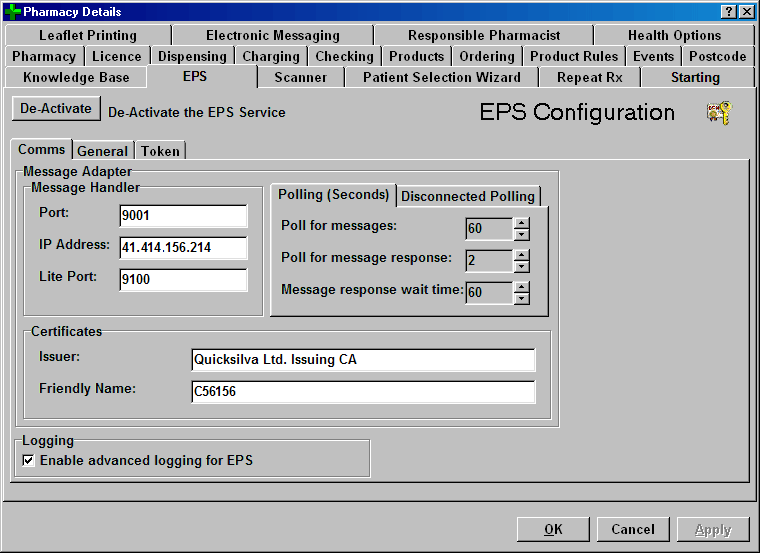Click the Issuer certificate text field
This screenshot has height=553, width=760.
(x=362, y=360)
